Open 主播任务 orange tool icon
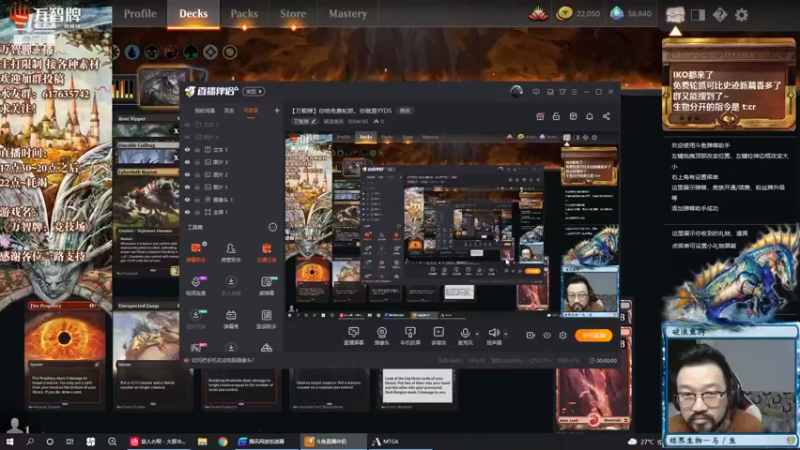 pyautogui.click(x=266, y=253)
